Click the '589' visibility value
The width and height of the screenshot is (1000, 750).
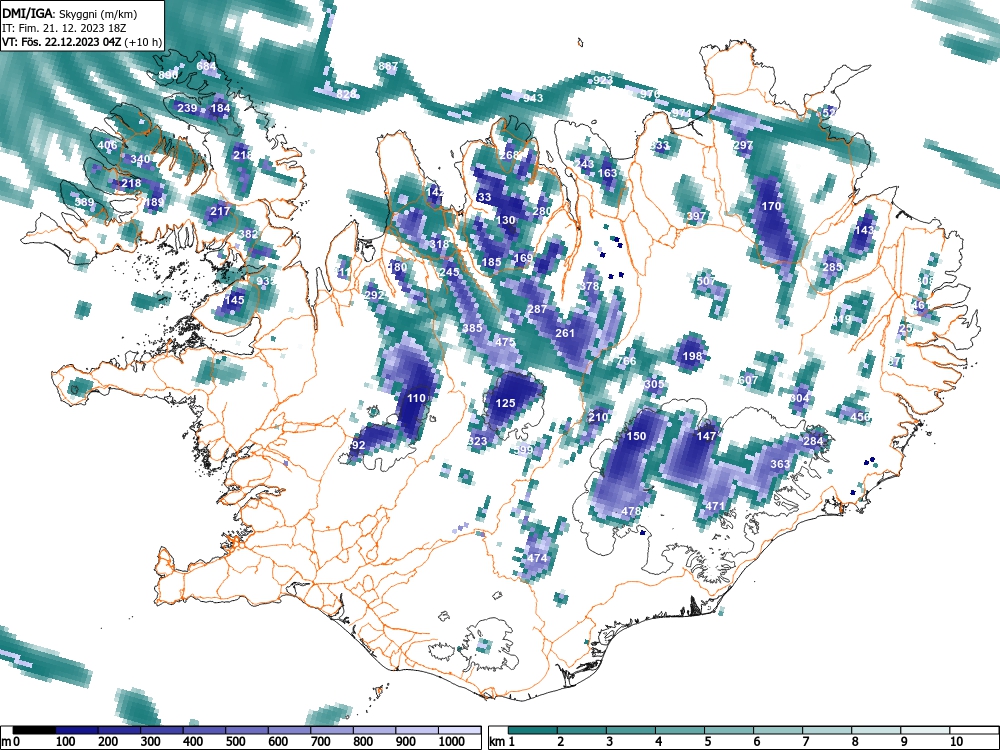(84, 202)
